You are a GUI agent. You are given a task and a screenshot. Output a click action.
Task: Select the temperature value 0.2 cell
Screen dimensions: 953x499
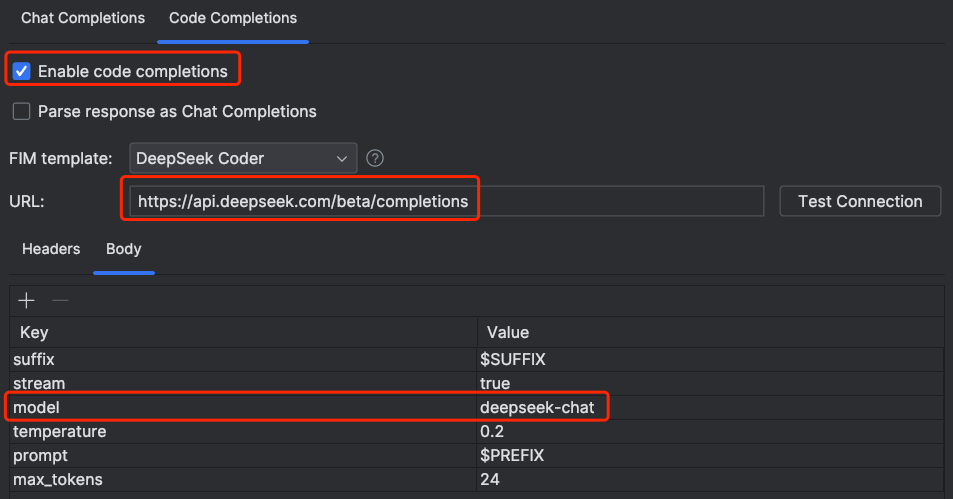pos(493,432)
